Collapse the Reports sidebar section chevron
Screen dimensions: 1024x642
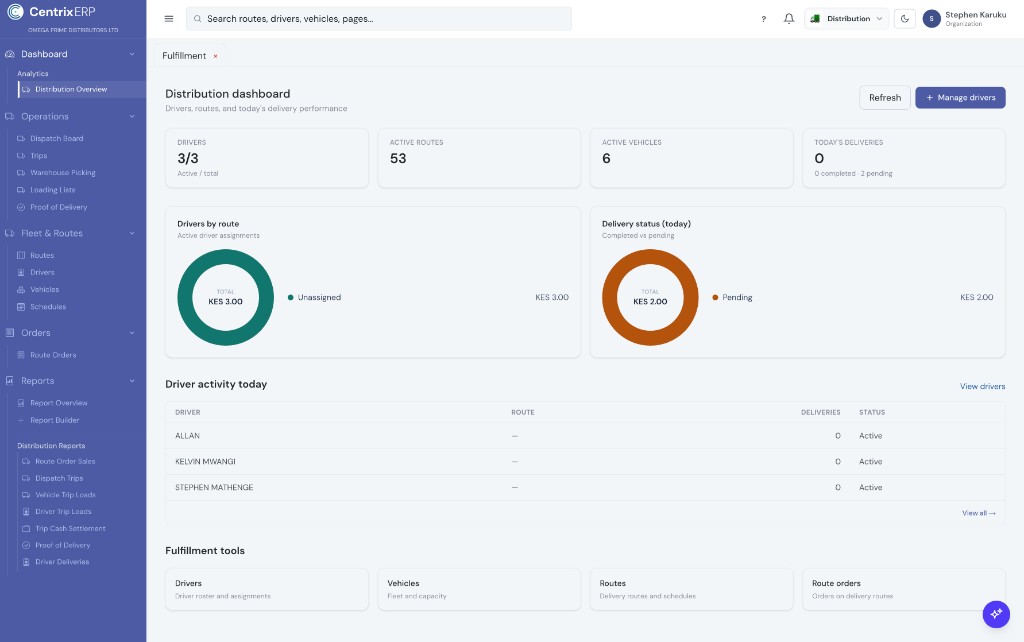pyautogui.click(x=132, y=381)
